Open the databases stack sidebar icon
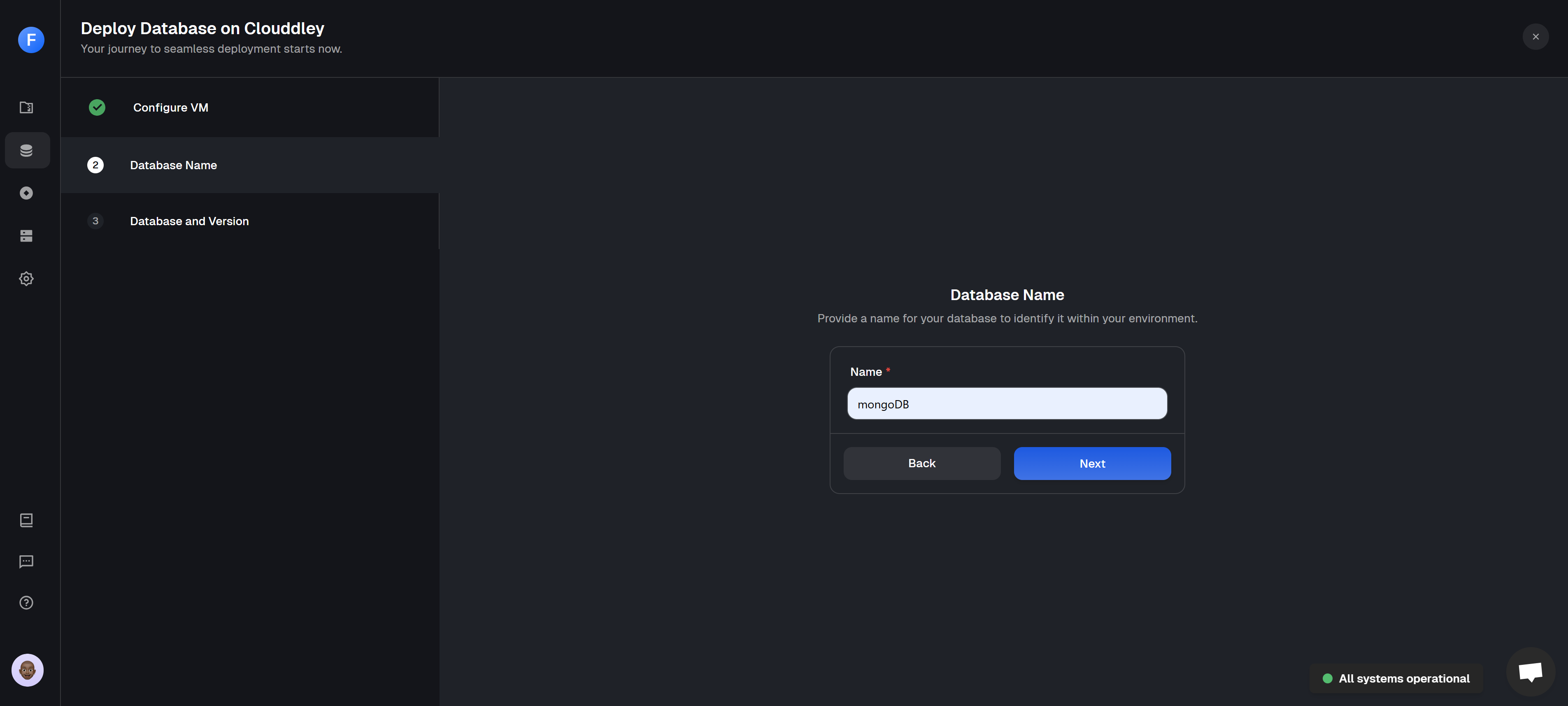Viewport: 1568px width, 706px height. click(26, 150)
